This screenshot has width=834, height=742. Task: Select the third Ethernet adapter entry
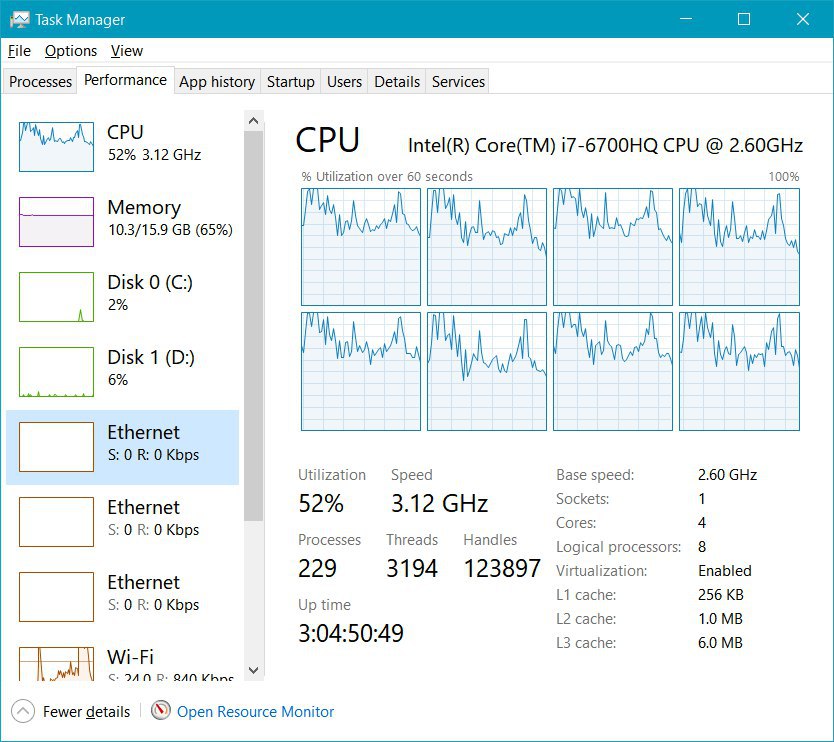[122, 597]
